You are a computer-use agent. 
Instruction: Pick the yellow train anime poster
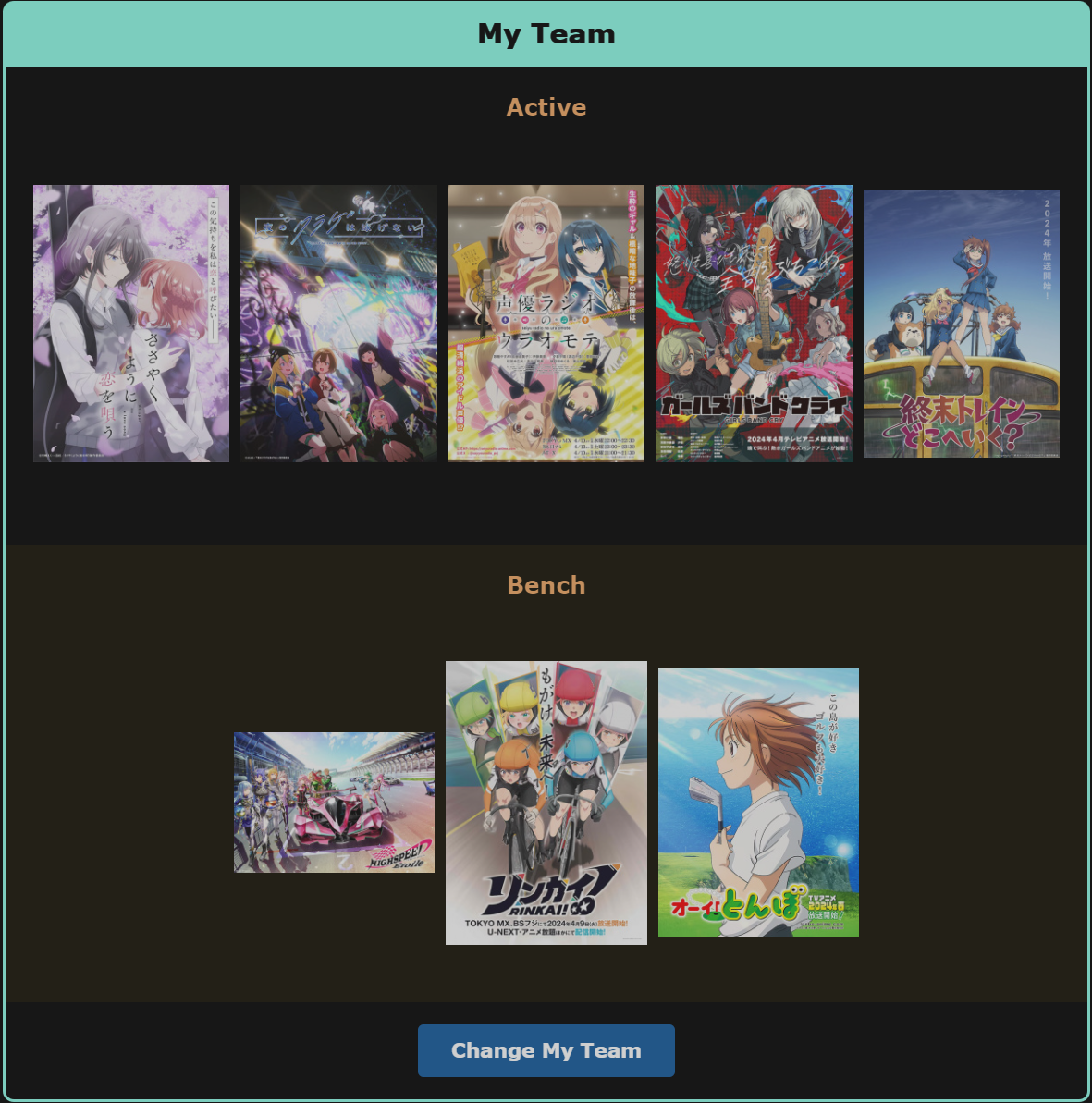(x=961, y=324)
